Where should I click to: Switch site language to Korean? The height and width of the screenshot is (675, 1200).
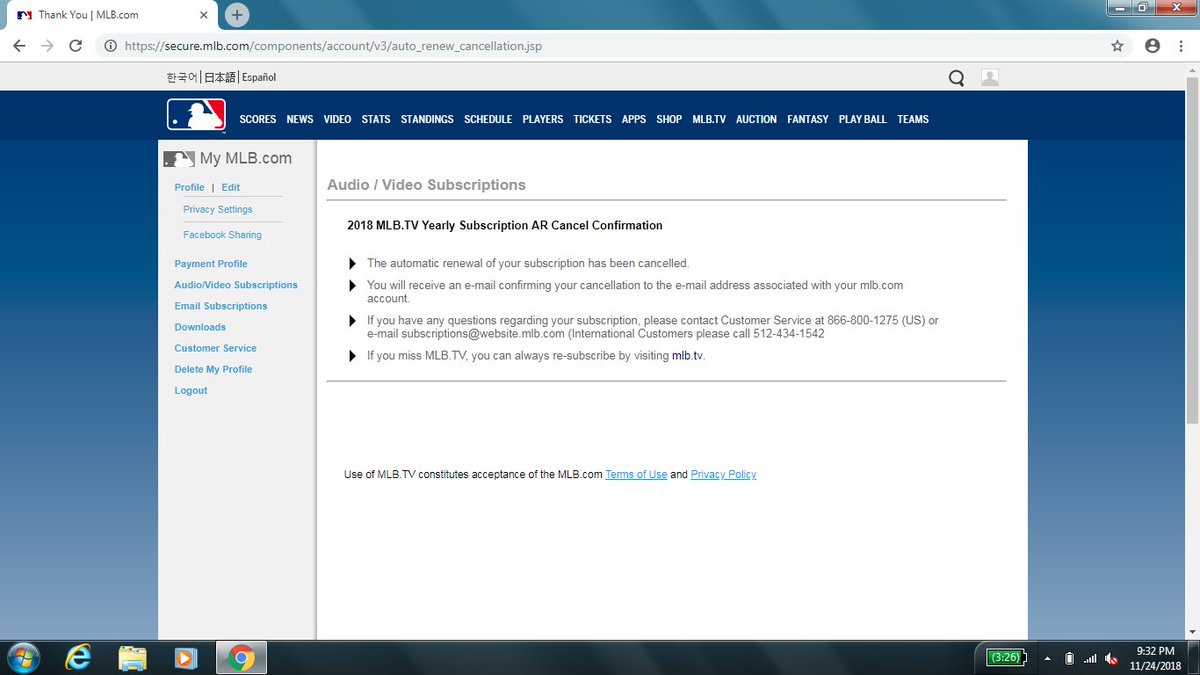tap(182, 78)
